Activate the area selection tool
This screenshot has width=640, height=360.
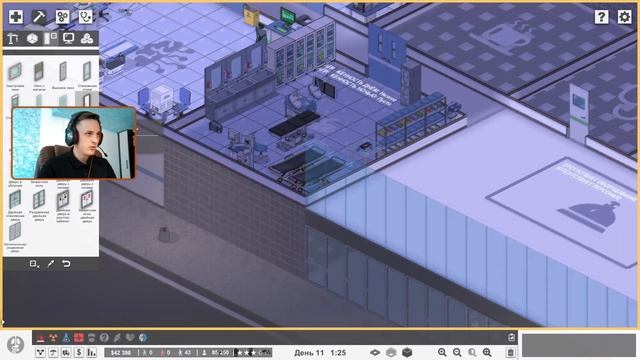click(x=34, y=264)
